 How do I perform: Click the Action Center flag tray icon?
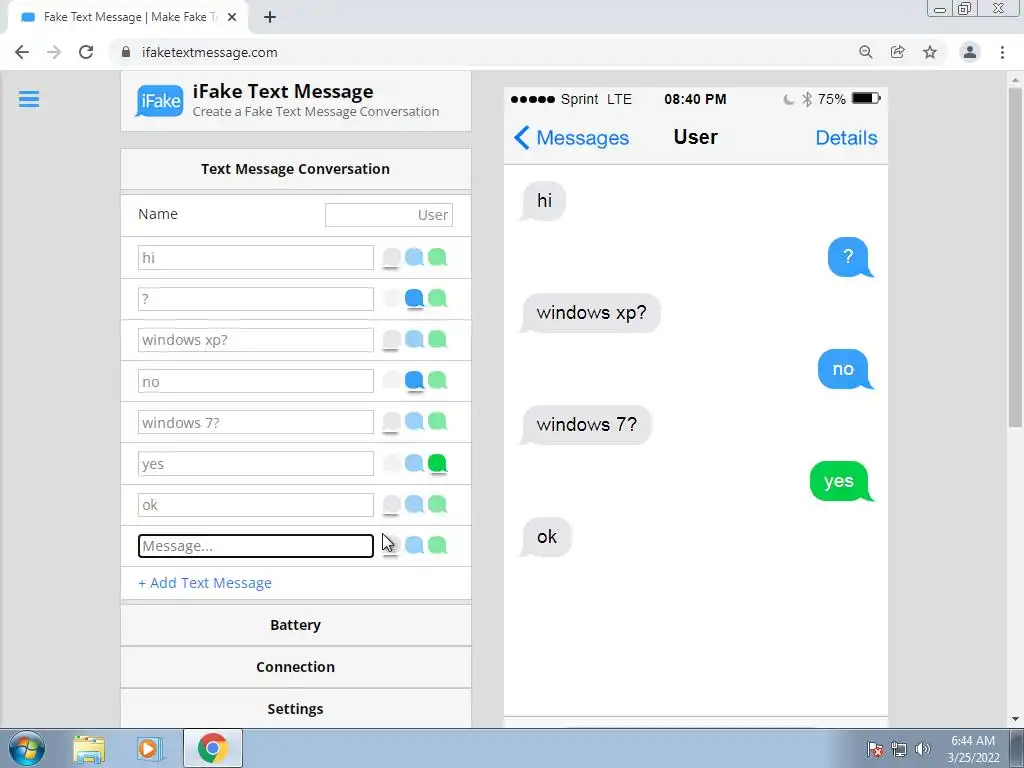point(875,749)
